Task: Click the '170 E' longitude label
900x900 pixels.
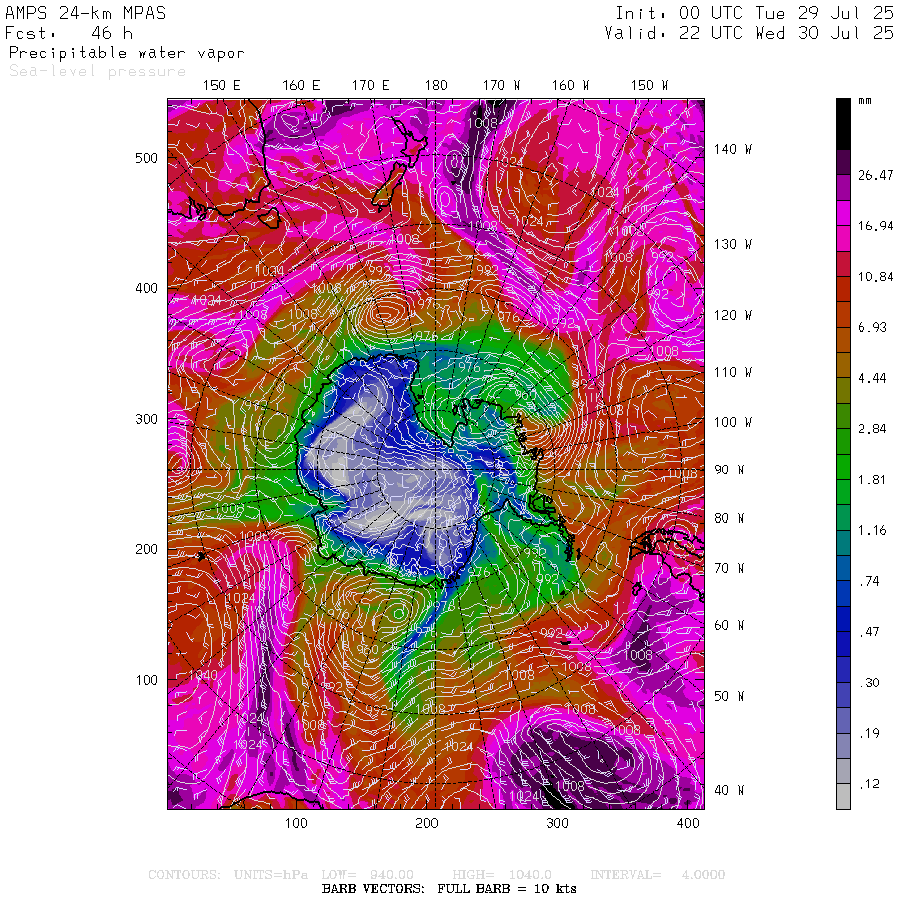Action: (371, 86)
